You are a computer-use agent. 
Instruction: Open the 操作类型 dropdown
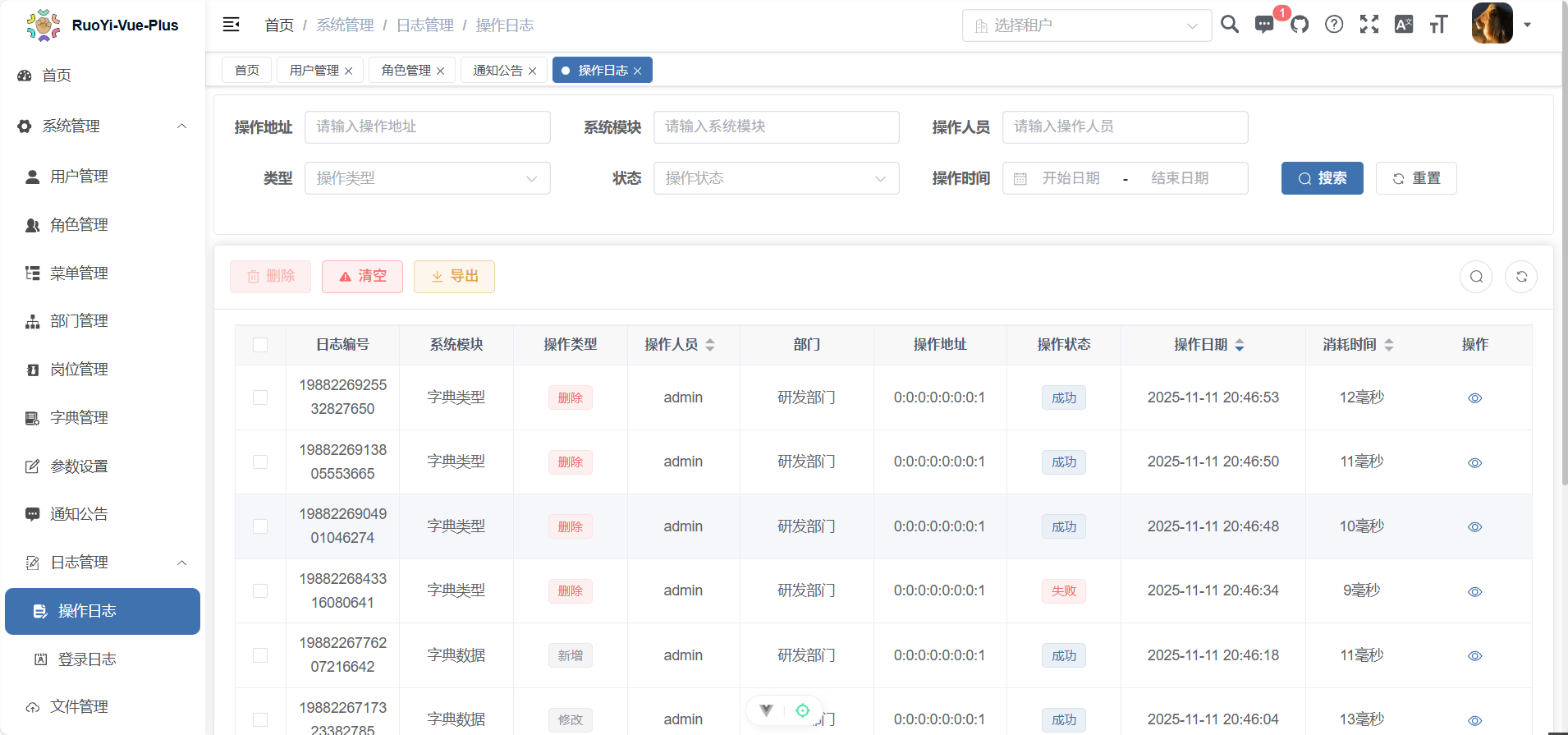[427, 178]
